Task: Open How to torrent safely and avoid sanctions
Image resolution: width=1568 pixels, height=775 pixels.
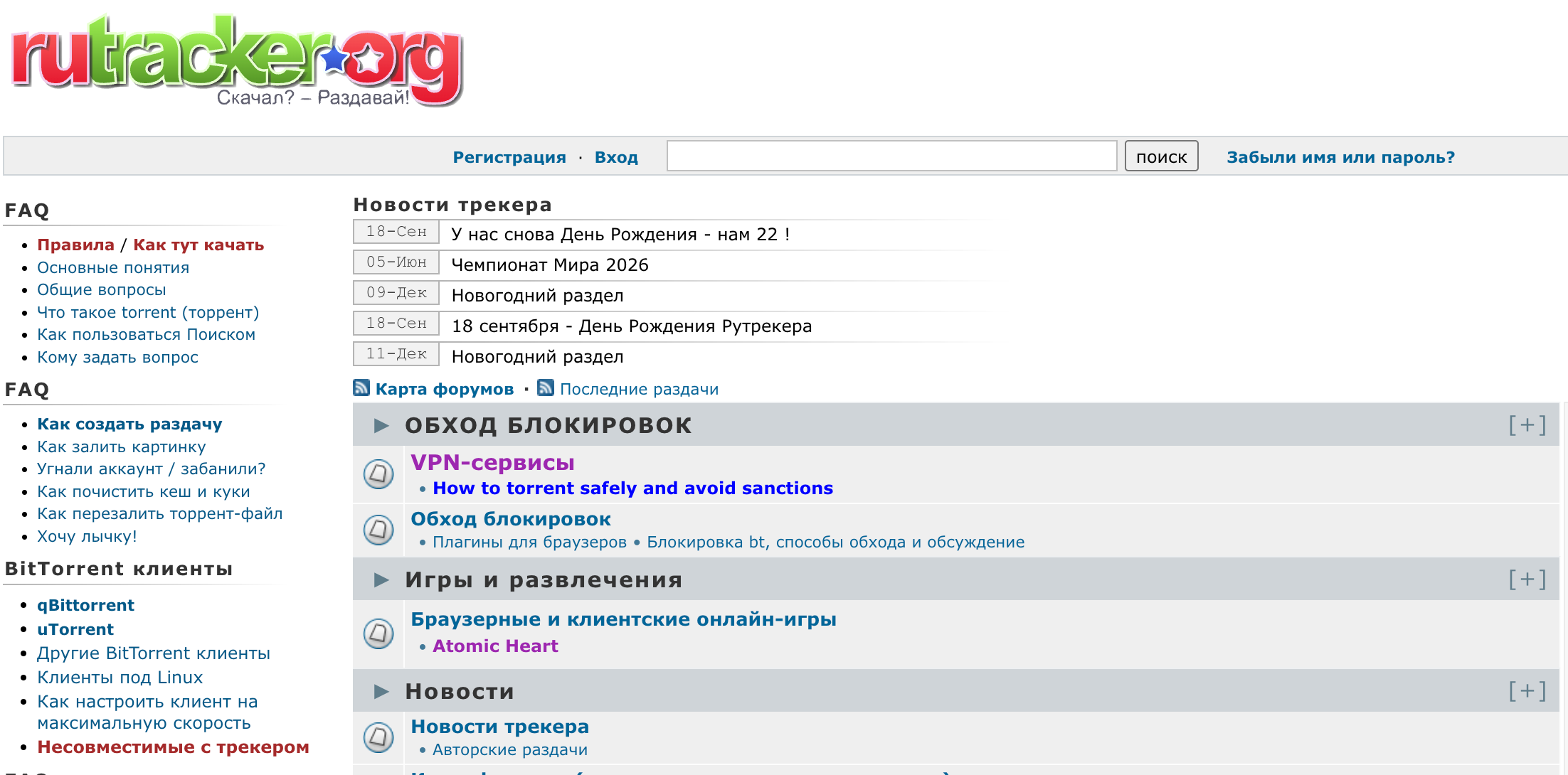Action: [632, 488]
